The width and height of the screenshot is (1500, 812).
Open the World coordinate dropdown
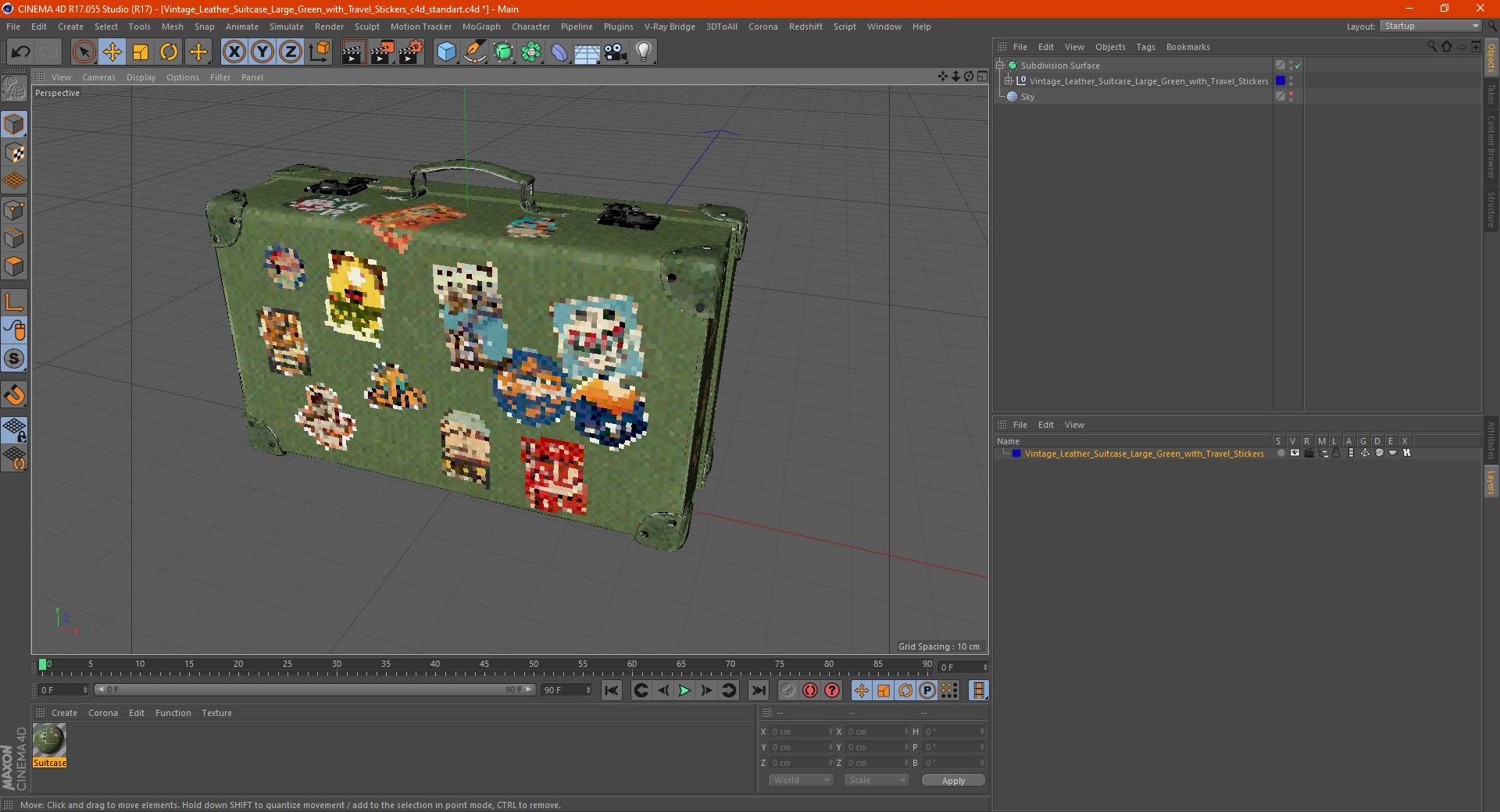801,780
